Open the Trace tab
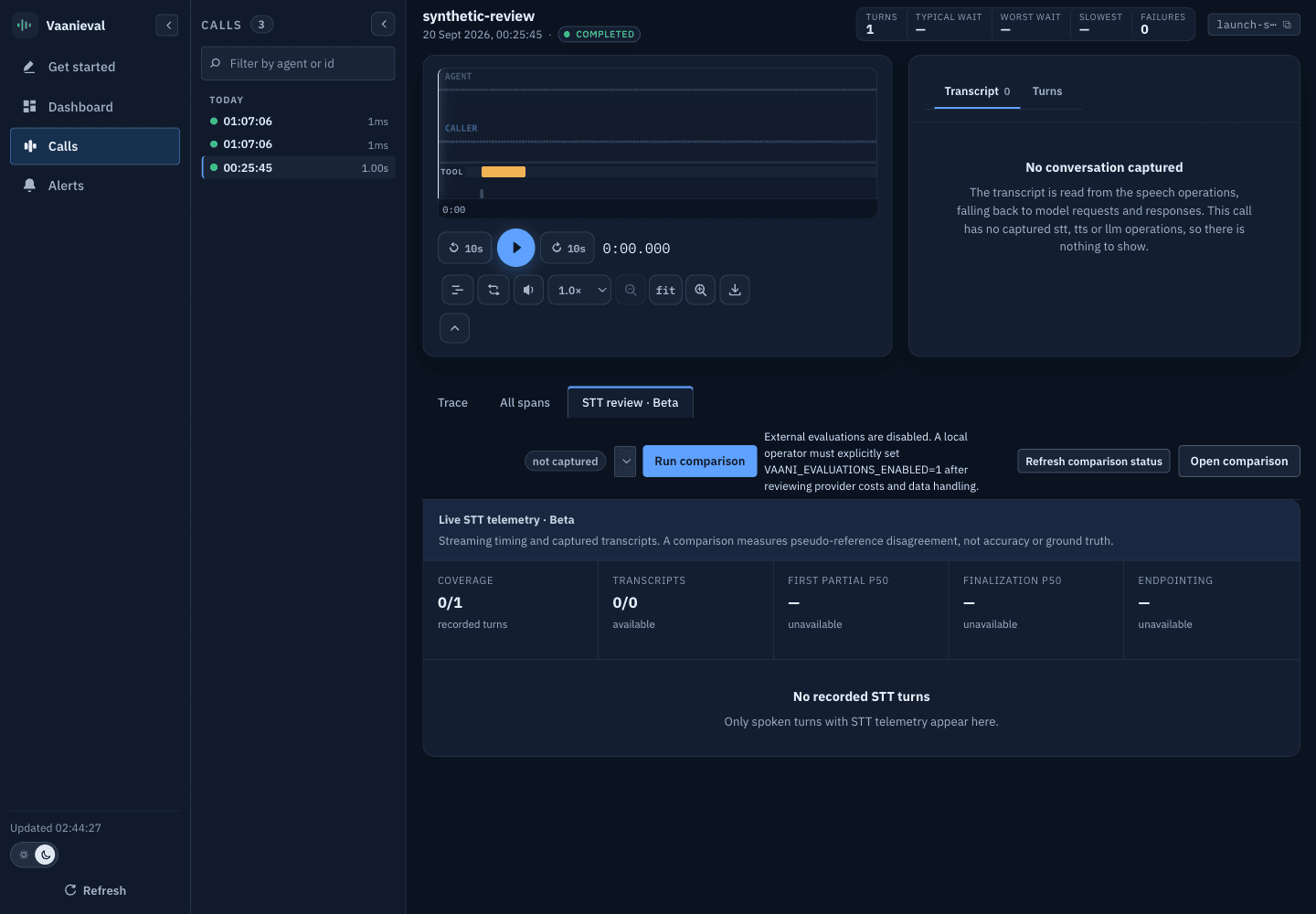This screenshot has height=914, width=1316. pos(452,403)
